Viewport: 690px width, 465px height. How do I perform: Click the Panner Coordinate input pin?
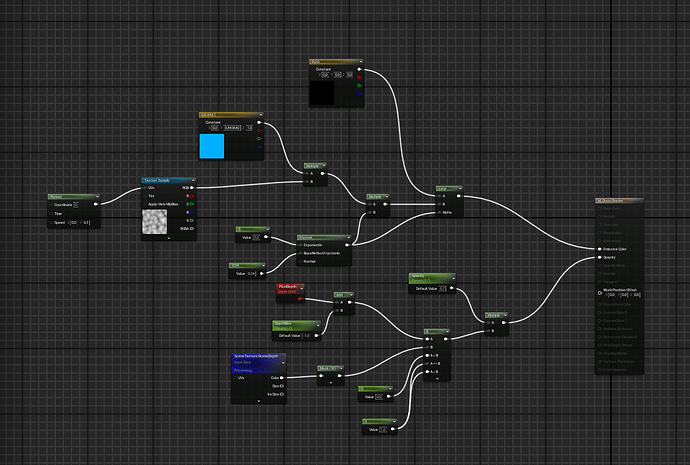(53, 205)
